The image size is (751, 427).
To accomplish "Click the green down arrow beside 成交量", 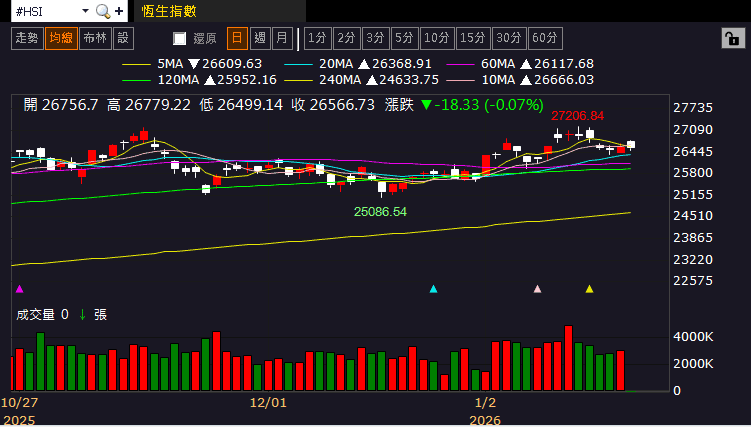I will [x=82, y=315].
